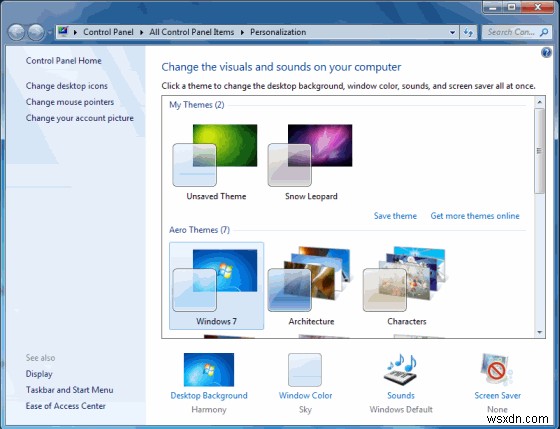The height and width of the screenshot is (429, 560).
Task: Expand the arrow before Control Panel breadcrumb
Action: click(75, 32)
